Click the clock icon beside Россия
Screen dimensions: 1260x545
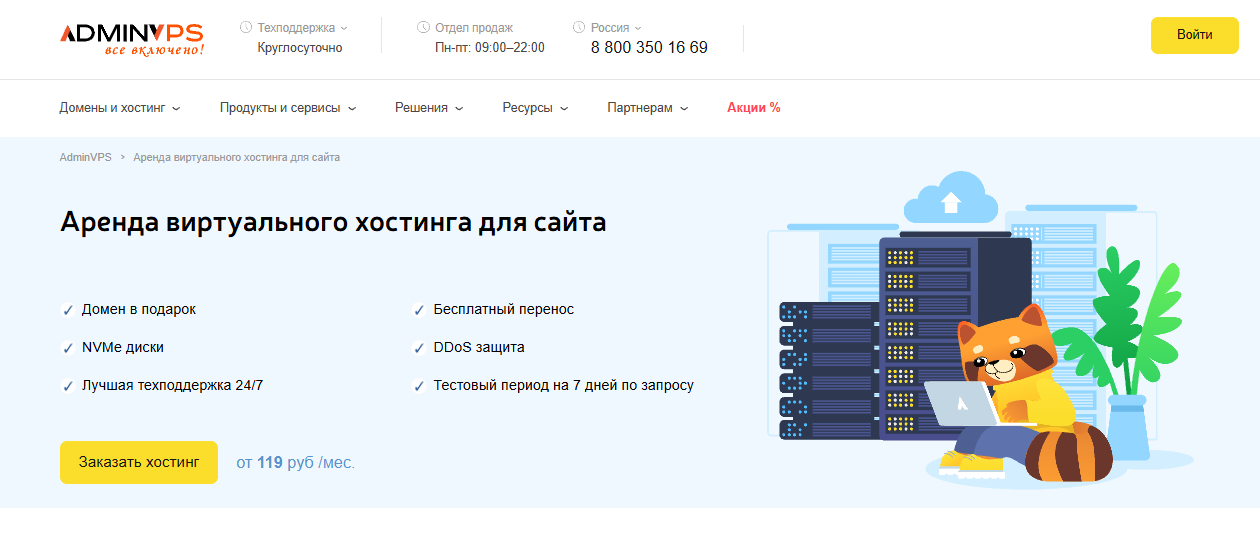coord(579,28)
